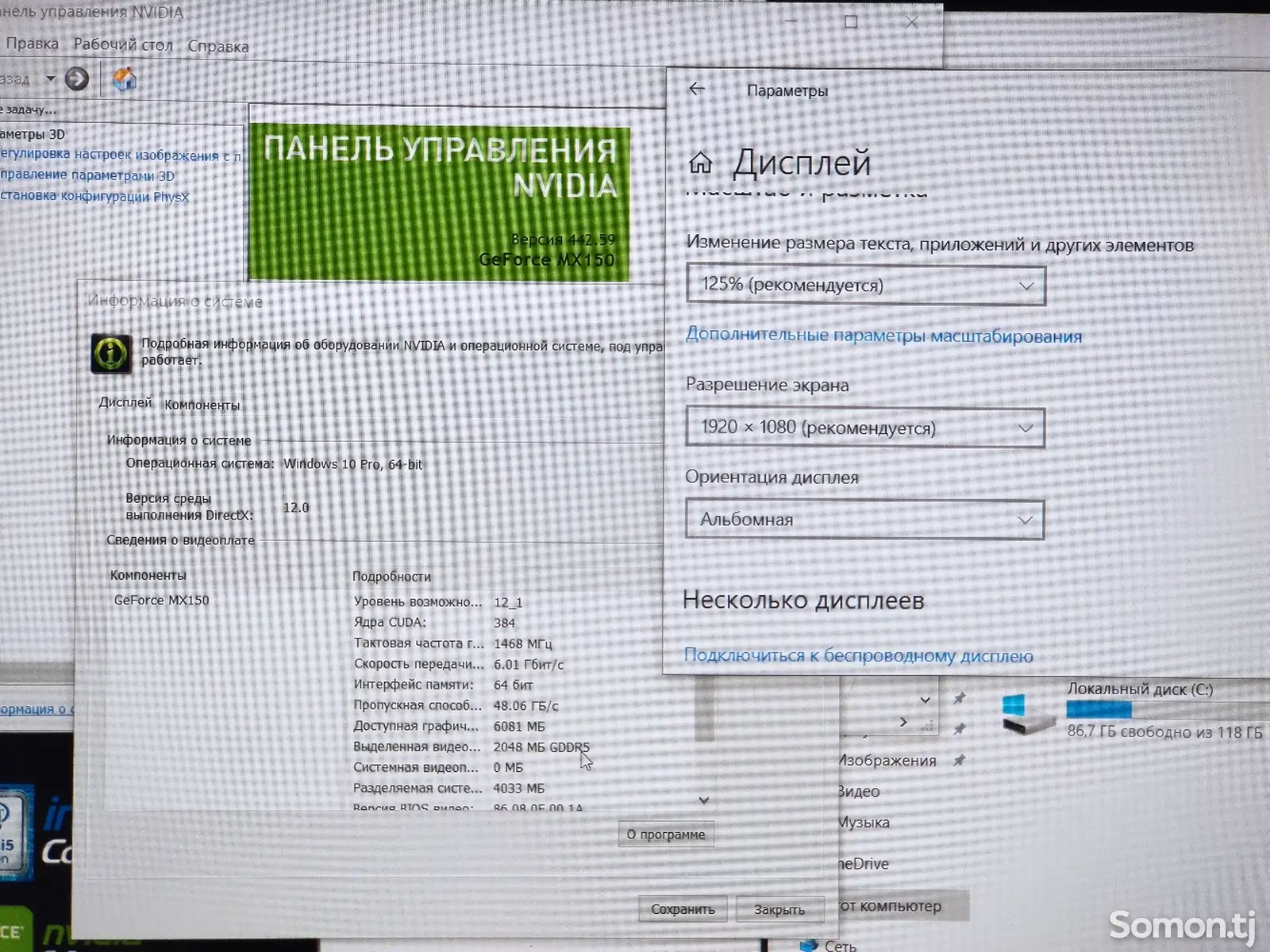Click the green NVIDIA control panel banner
This screenshot has height=952, width=1270.
click(x=439, y=203)
